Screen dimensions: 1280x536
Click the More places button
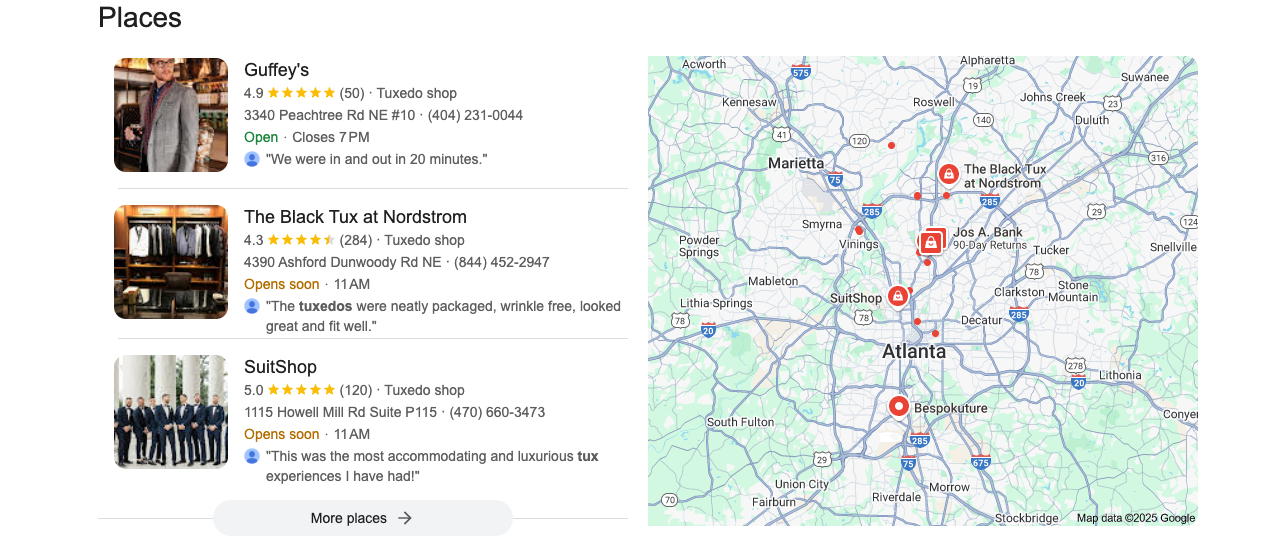[x=362, y=518]
